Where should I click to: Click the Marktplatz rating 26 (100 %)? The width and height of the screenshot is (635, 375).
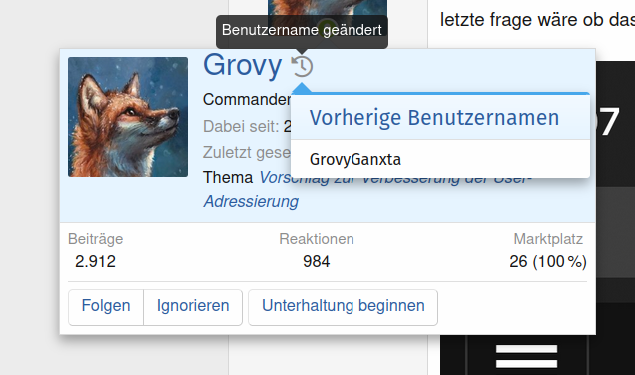pos(548,262)
